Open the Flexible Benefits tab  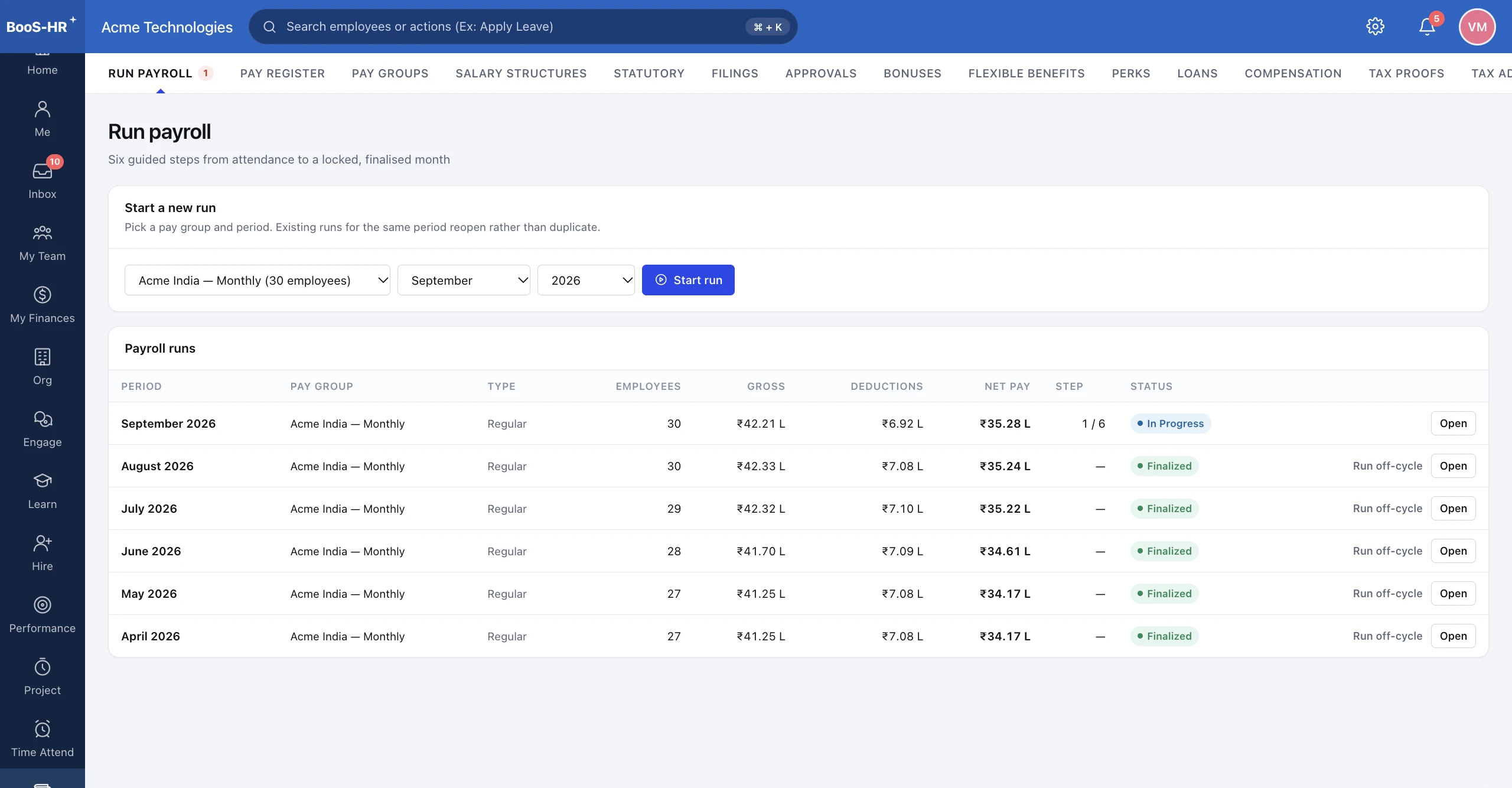1027,73
